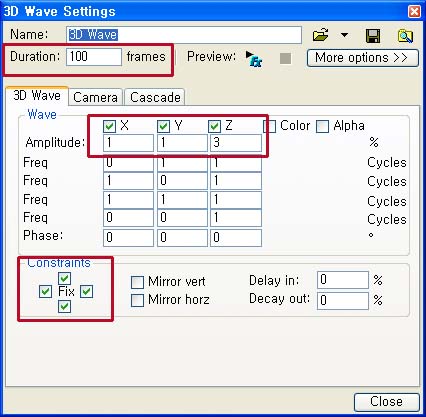The height and width of the screenshot is (417, 426).
Task: Expand the dropdown arrow next to folder icon
Action: 344,35
